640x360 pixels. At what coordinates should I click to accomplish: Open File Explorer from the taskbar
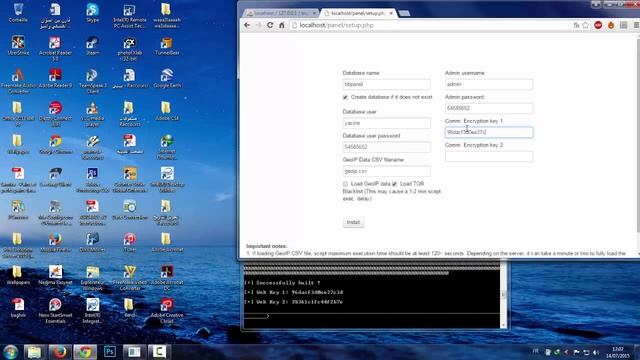tap(35, 352)
